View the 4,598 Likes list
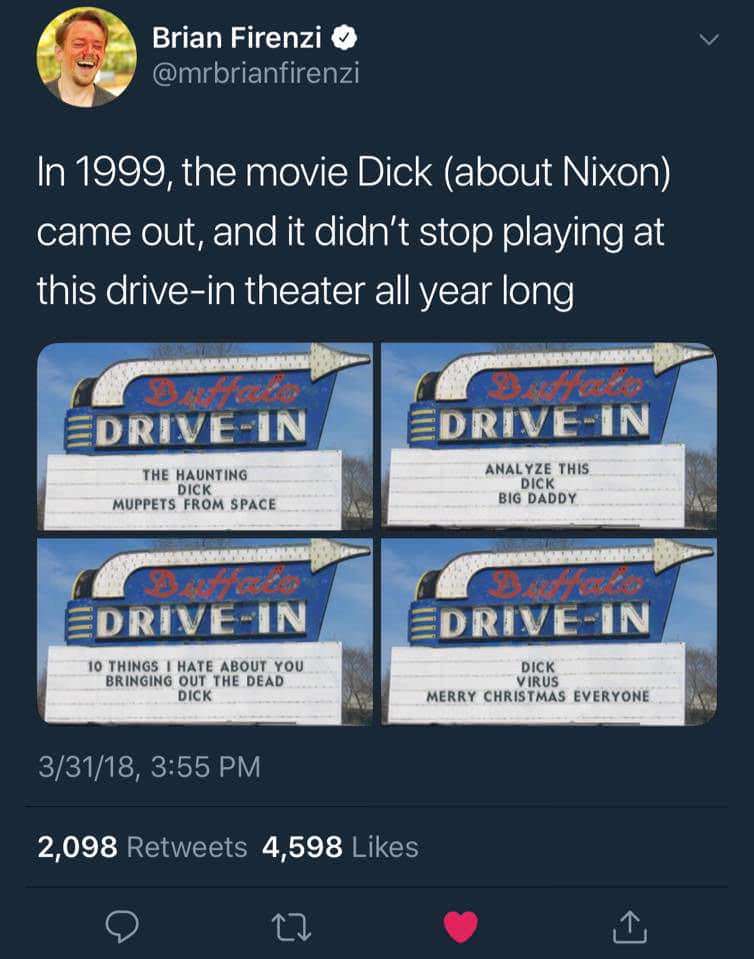Viewport: 754px width, 959px height. click(x=340, y=847)
